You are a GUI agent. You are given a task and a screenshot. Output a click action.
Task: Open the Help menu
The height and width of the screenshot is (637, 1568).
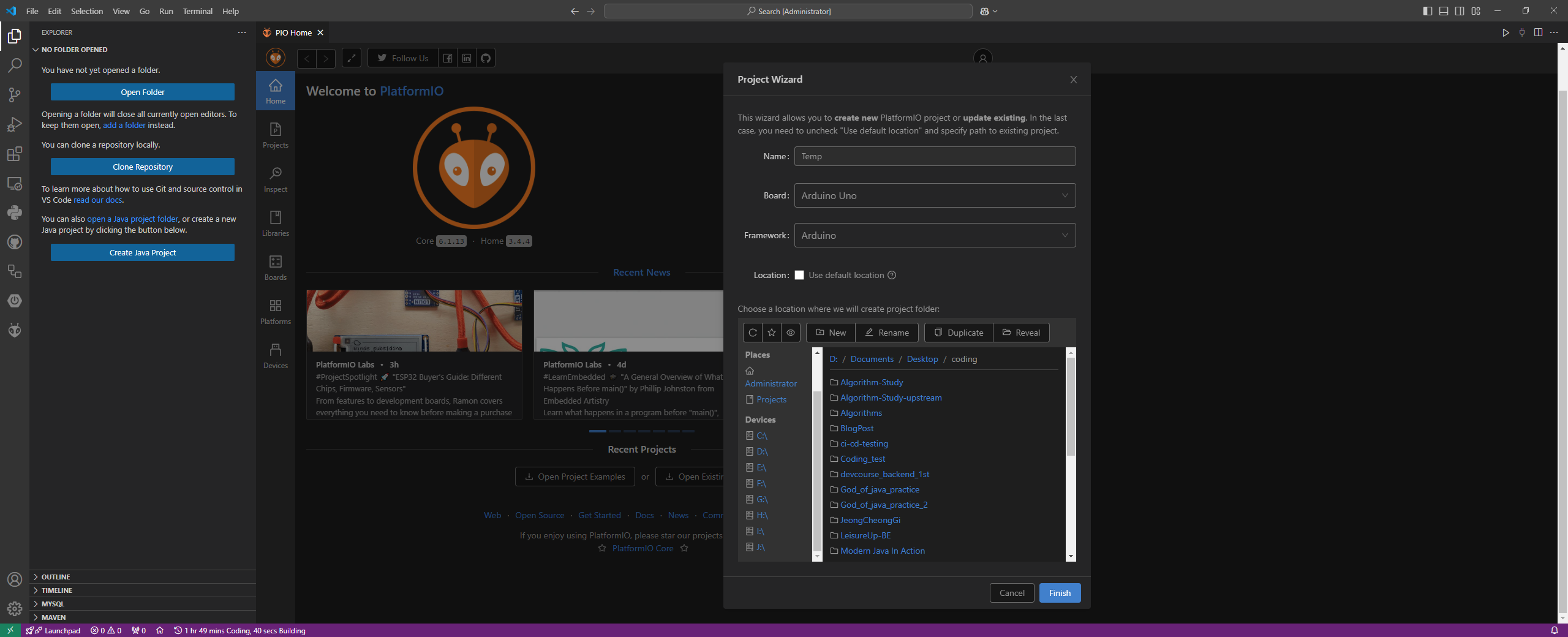[x=230, y=11]
